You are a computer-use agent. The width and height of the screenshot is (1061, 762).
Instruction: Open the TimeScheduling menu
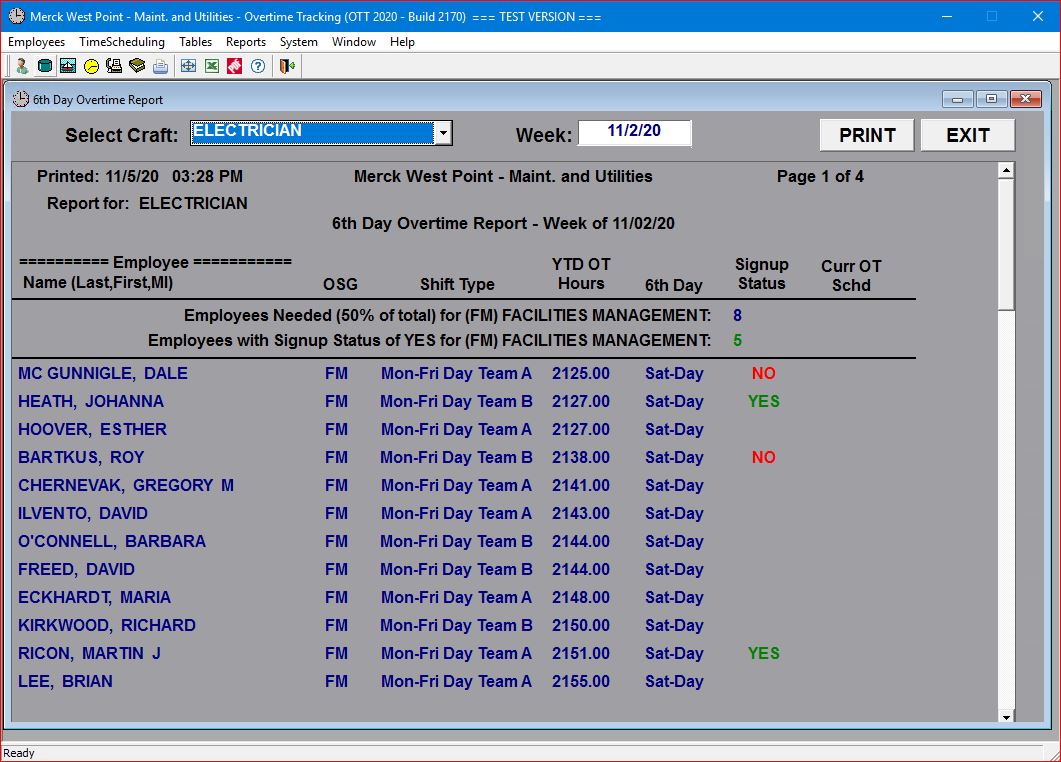(122, 42)
